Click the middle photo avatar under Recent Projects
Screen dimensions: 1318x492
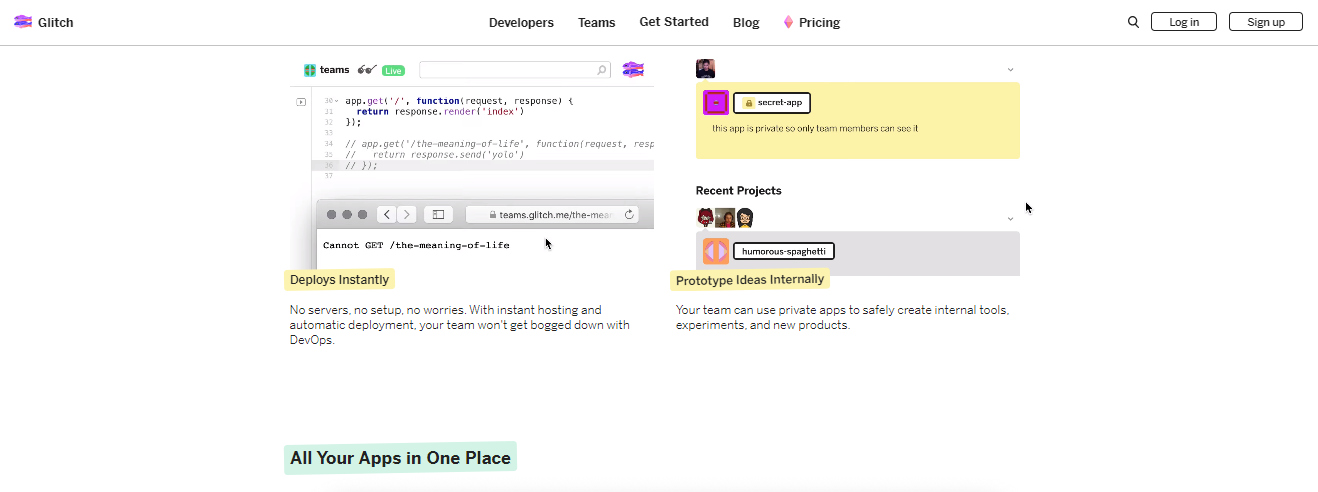tap(725, 218)
